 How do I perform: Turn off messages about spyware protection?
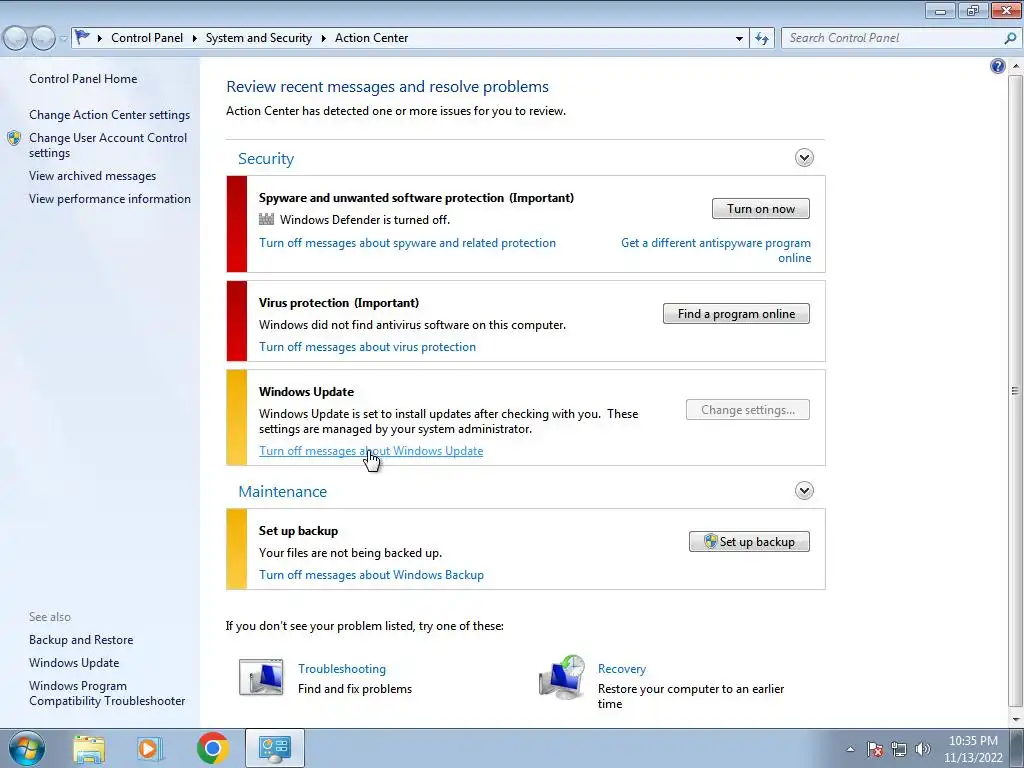[408, 243]
